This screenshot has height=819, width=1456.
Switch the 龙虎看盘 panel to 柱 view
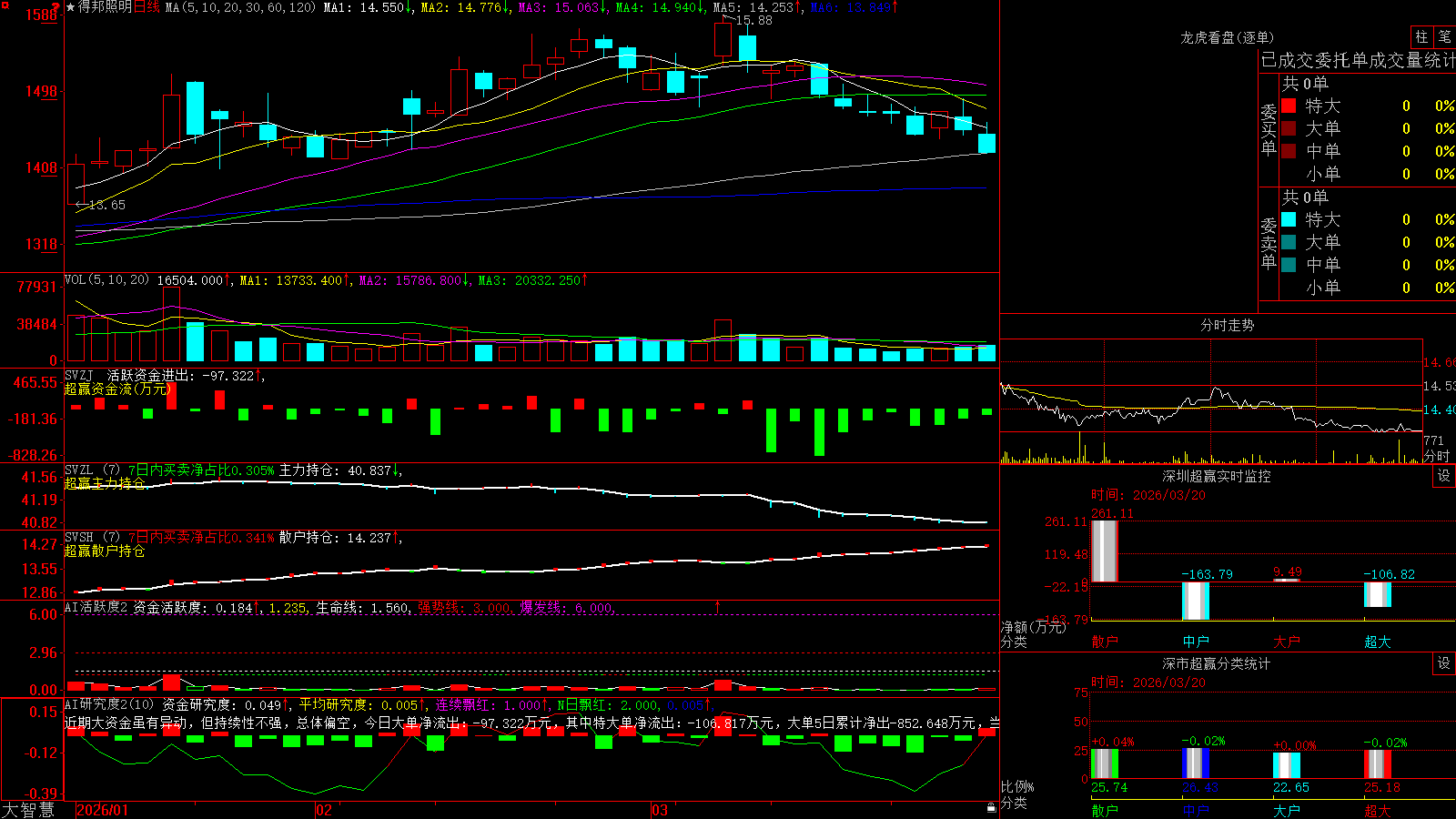1421,36
